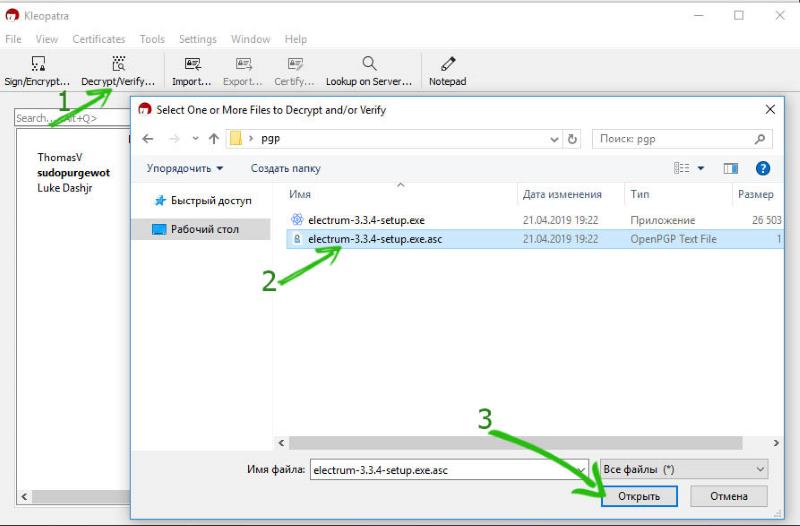Click the pgp folder icon in address bar

(x=236, y=139)
